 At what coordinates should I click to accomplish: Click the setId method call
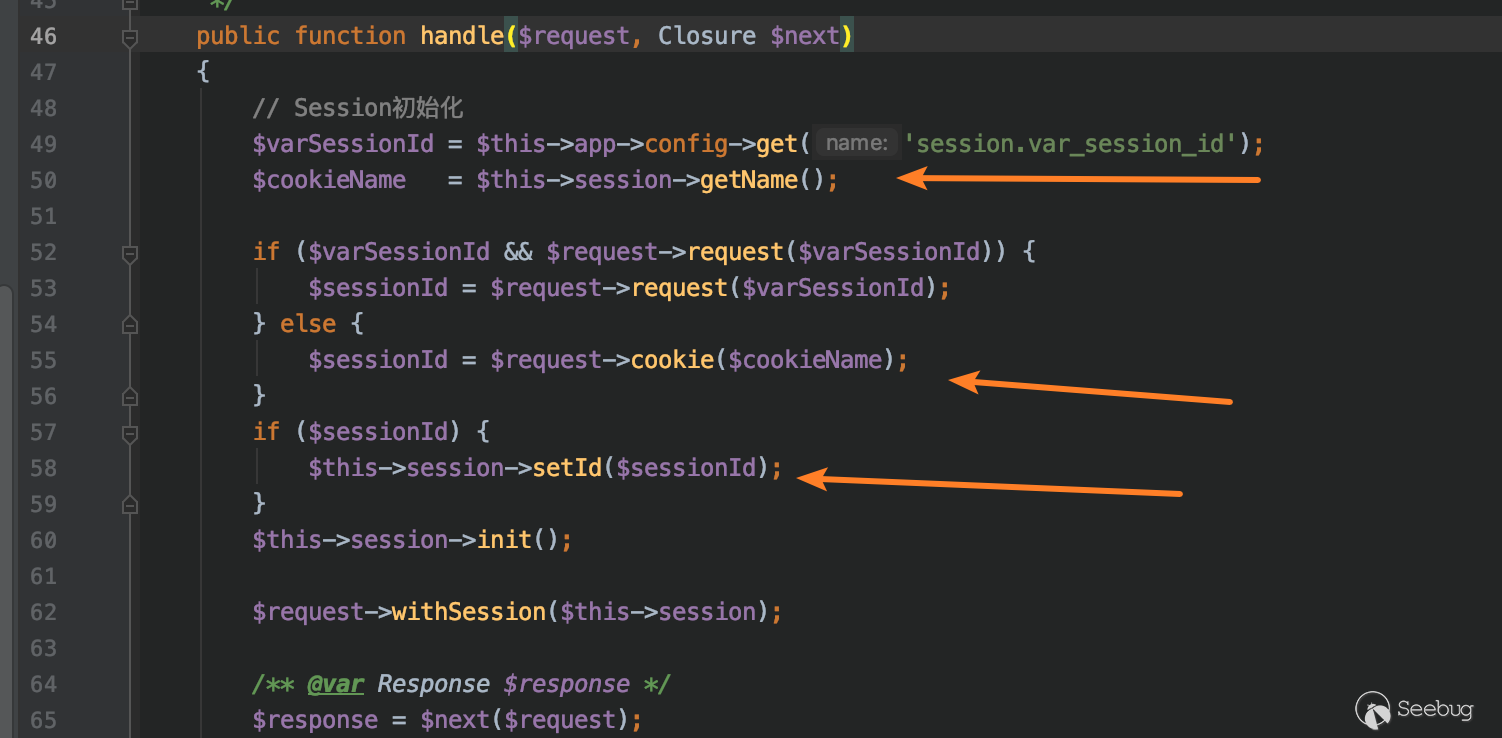point(566,468)
